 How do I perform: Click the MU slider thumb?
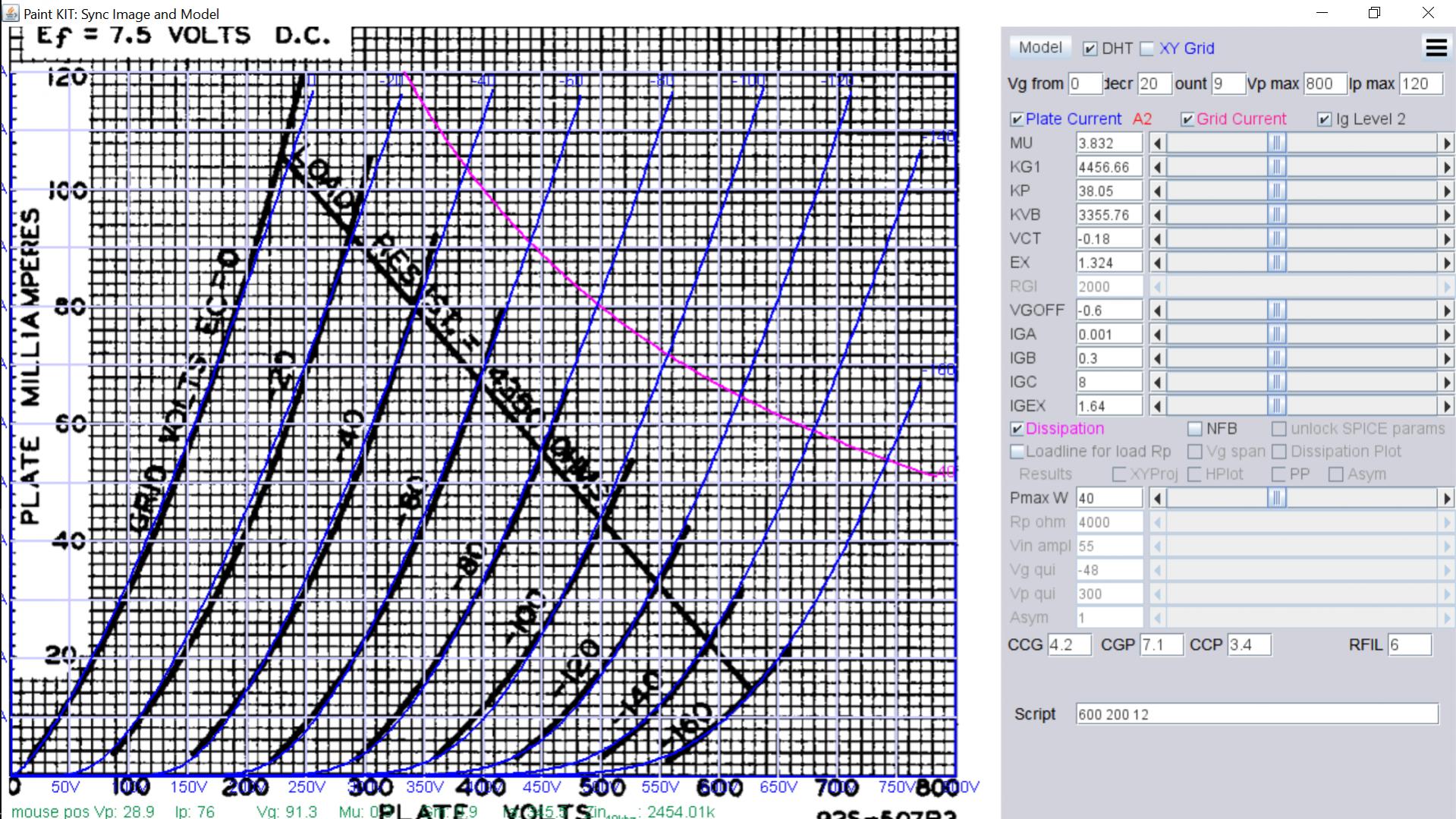pos(1276,143)
